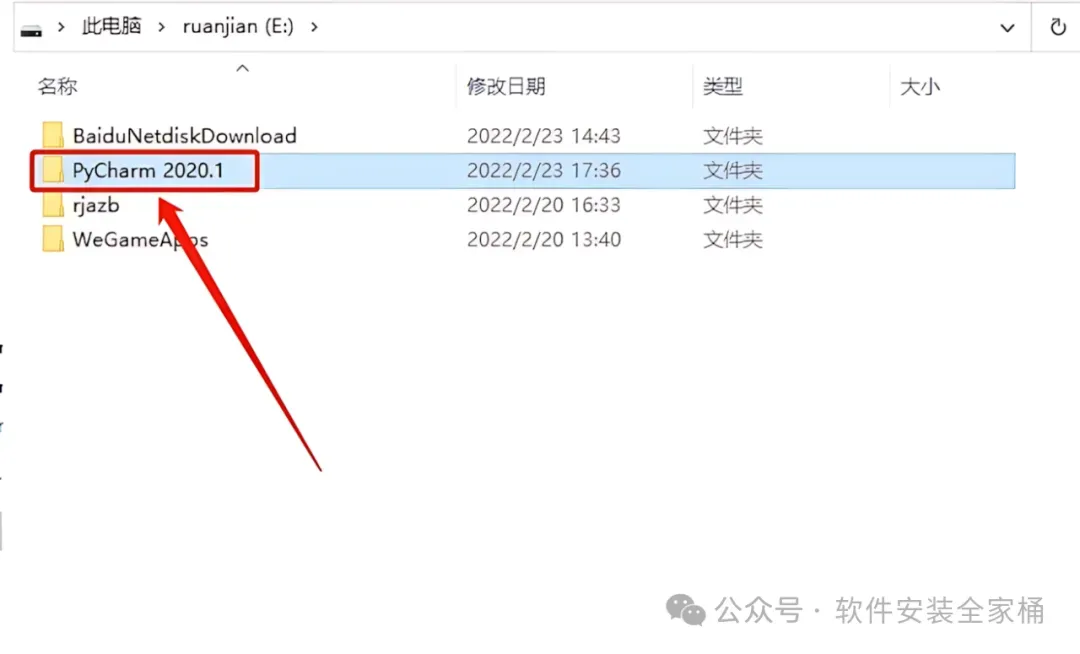Expand the chevron before 此电脑
The height and width of the screenshot is (654, 1080).
click(61, 27)
